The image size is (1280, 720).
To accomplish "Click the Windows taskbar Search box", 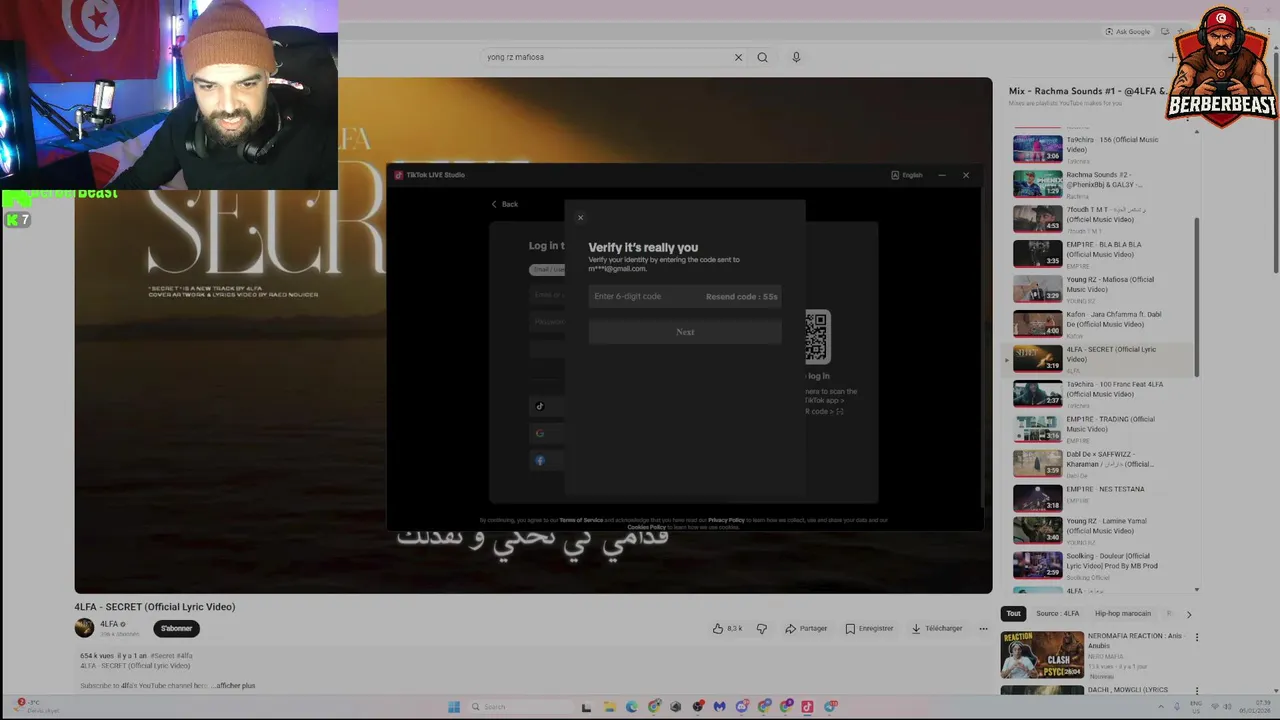I will coord(520,707).
